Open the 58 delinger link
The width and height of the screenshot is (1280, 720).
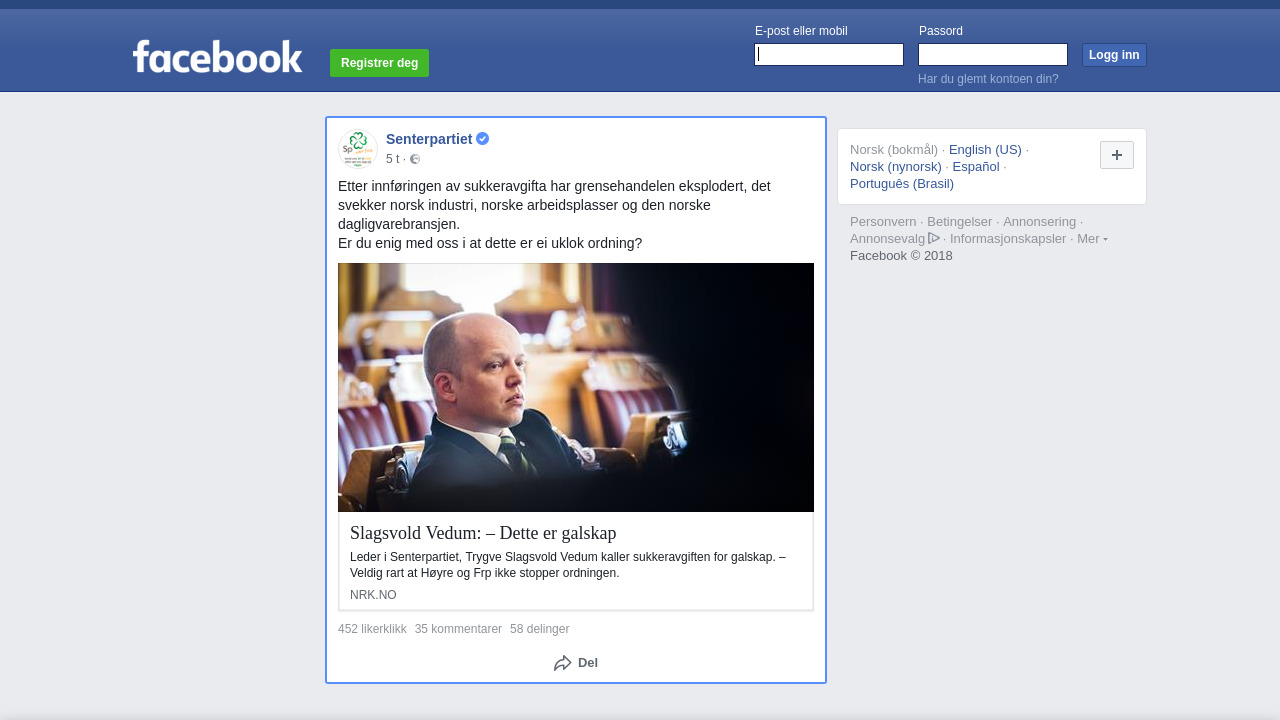point(539,629)
